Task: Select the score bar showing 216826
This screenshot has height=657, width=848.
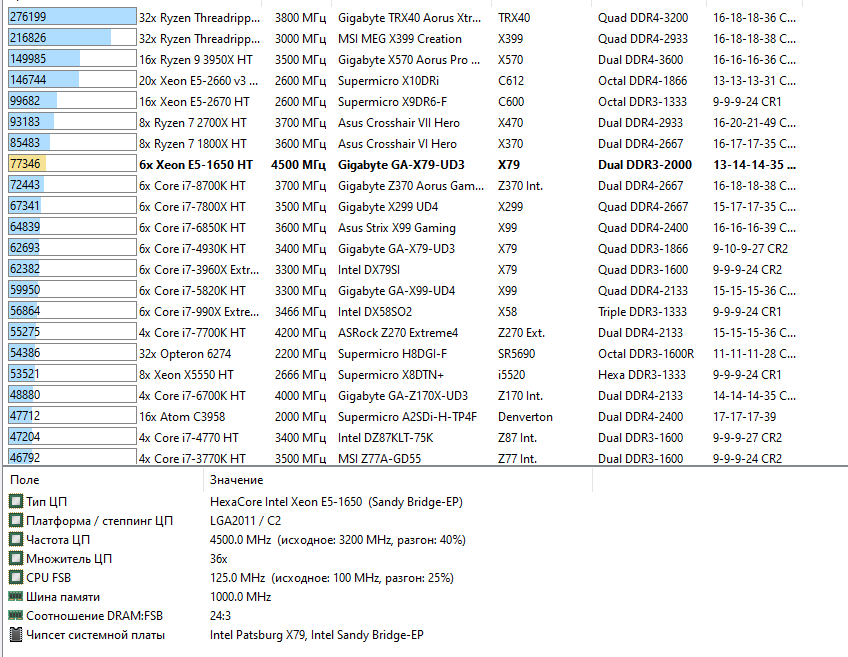Action: point(72,37)
